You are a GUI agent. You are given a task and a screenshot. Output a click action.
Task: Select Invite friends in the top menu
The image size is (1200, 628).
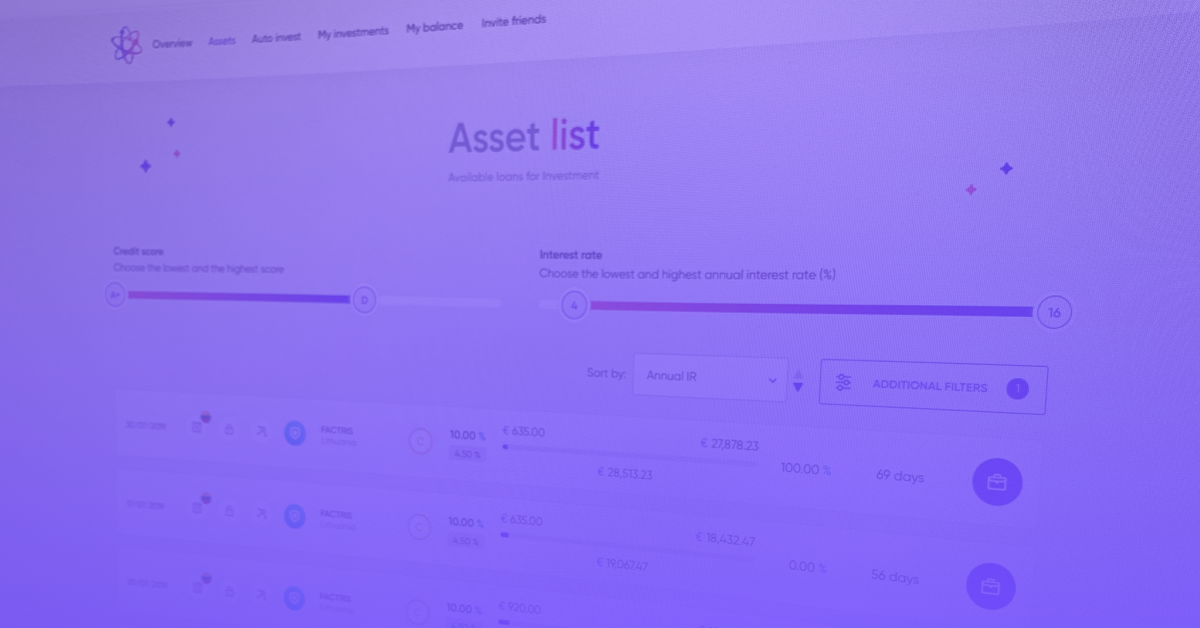(513, 21)
